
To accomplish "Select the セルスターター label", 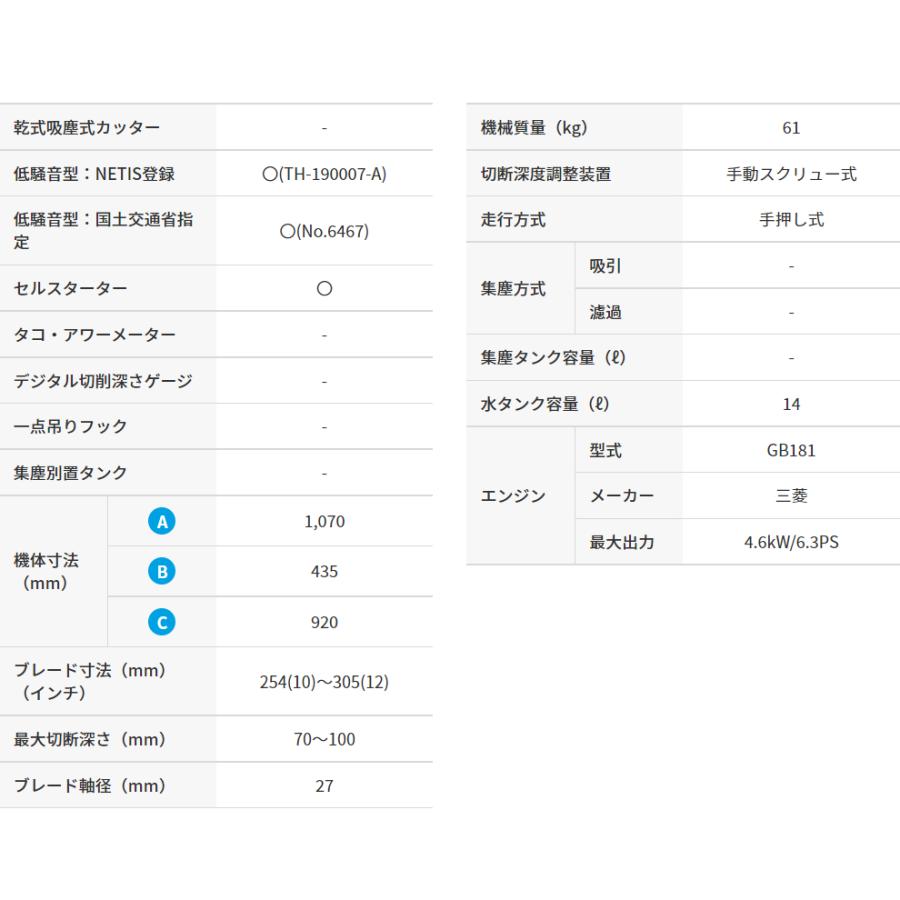I will click(x=70, y=288).
